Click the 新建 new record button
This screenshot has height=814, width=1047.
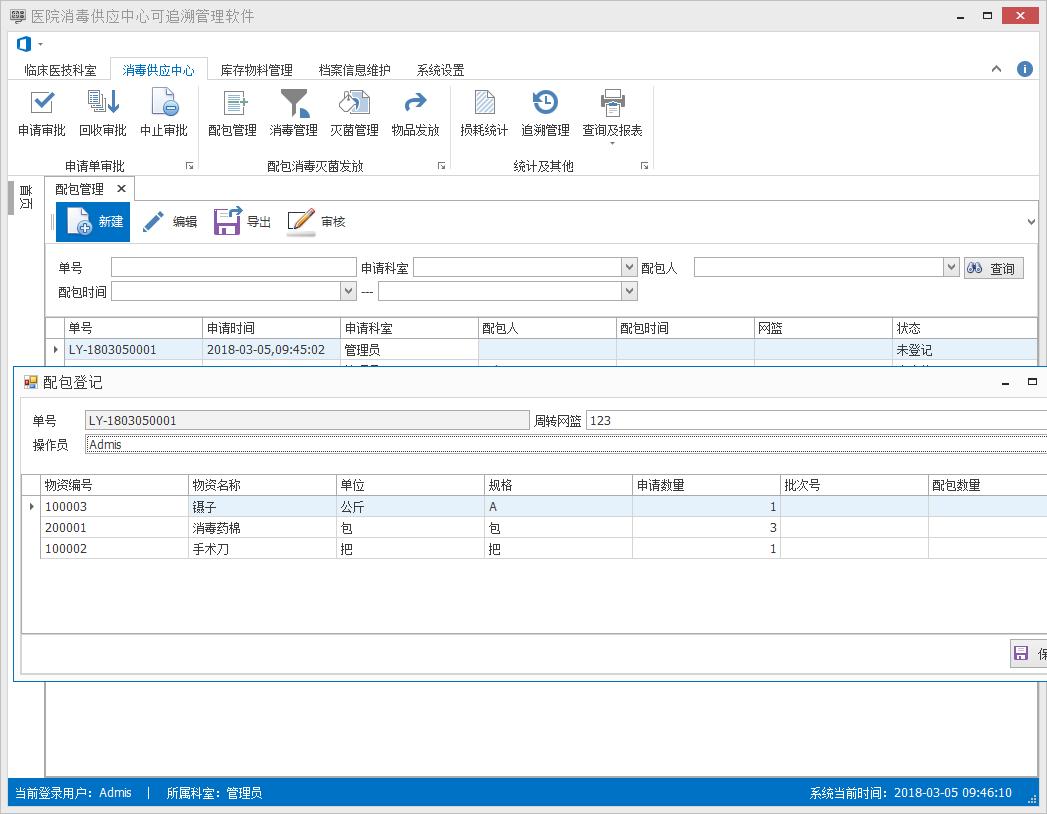pyautogui.click(x=93, y=222)
